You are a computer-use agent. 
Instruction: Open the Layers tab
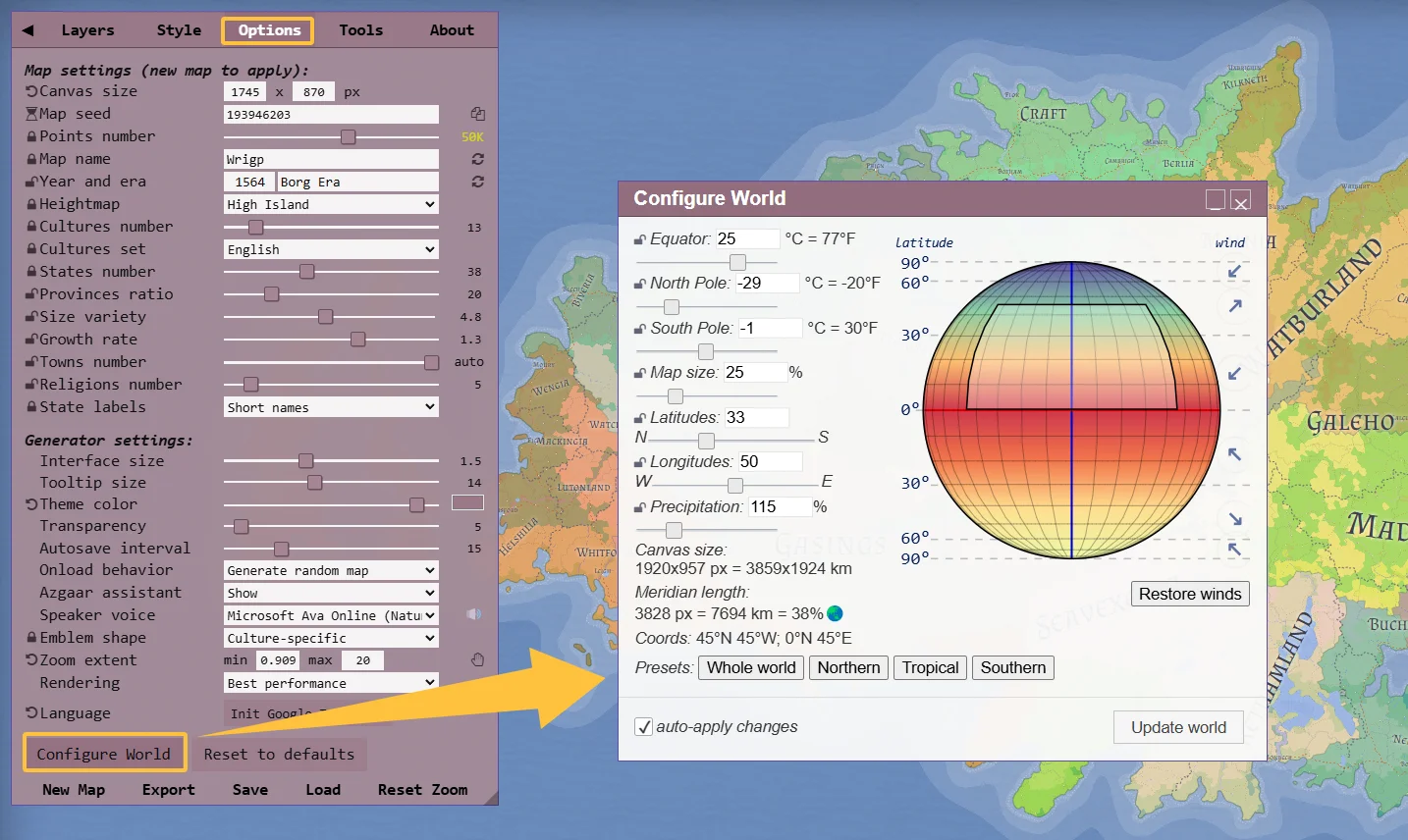click(87, 29)
